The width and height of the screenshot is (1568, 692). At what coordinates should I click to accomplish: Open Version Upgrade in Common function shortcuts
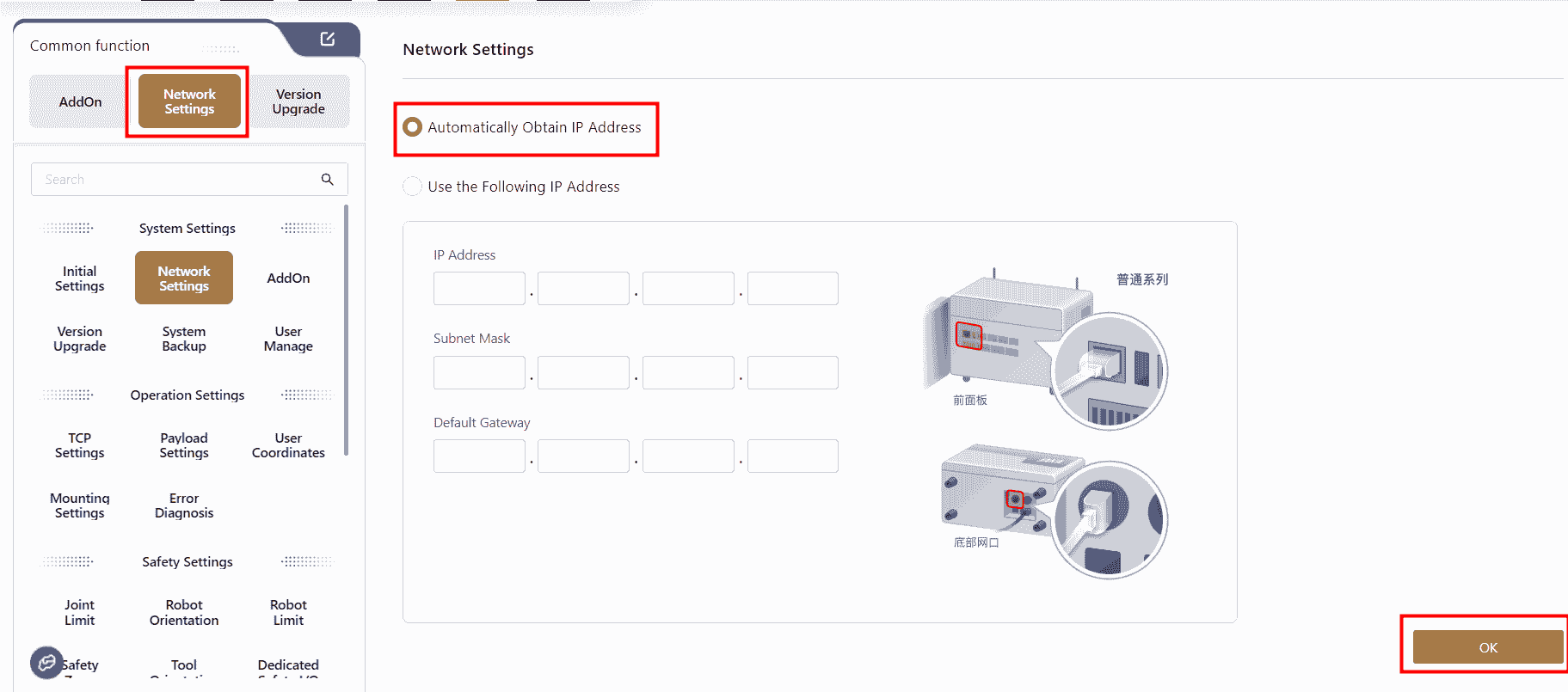[x=298, y=101]
